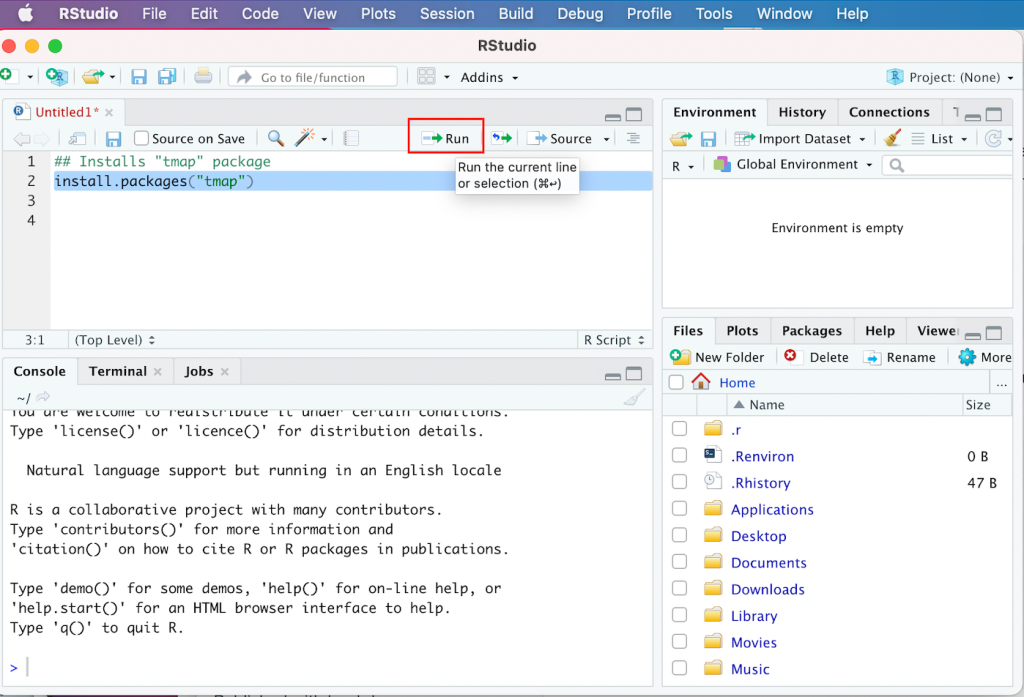Toggle the Source on Save checkbox

141,138
